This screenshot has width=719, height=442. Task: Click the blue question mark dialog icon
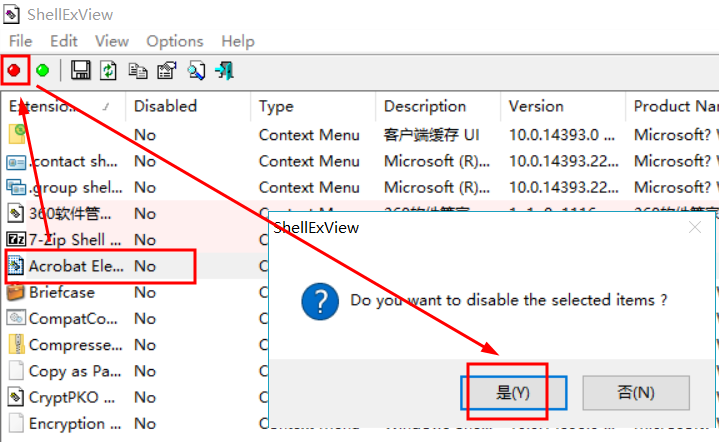[320, 302]
